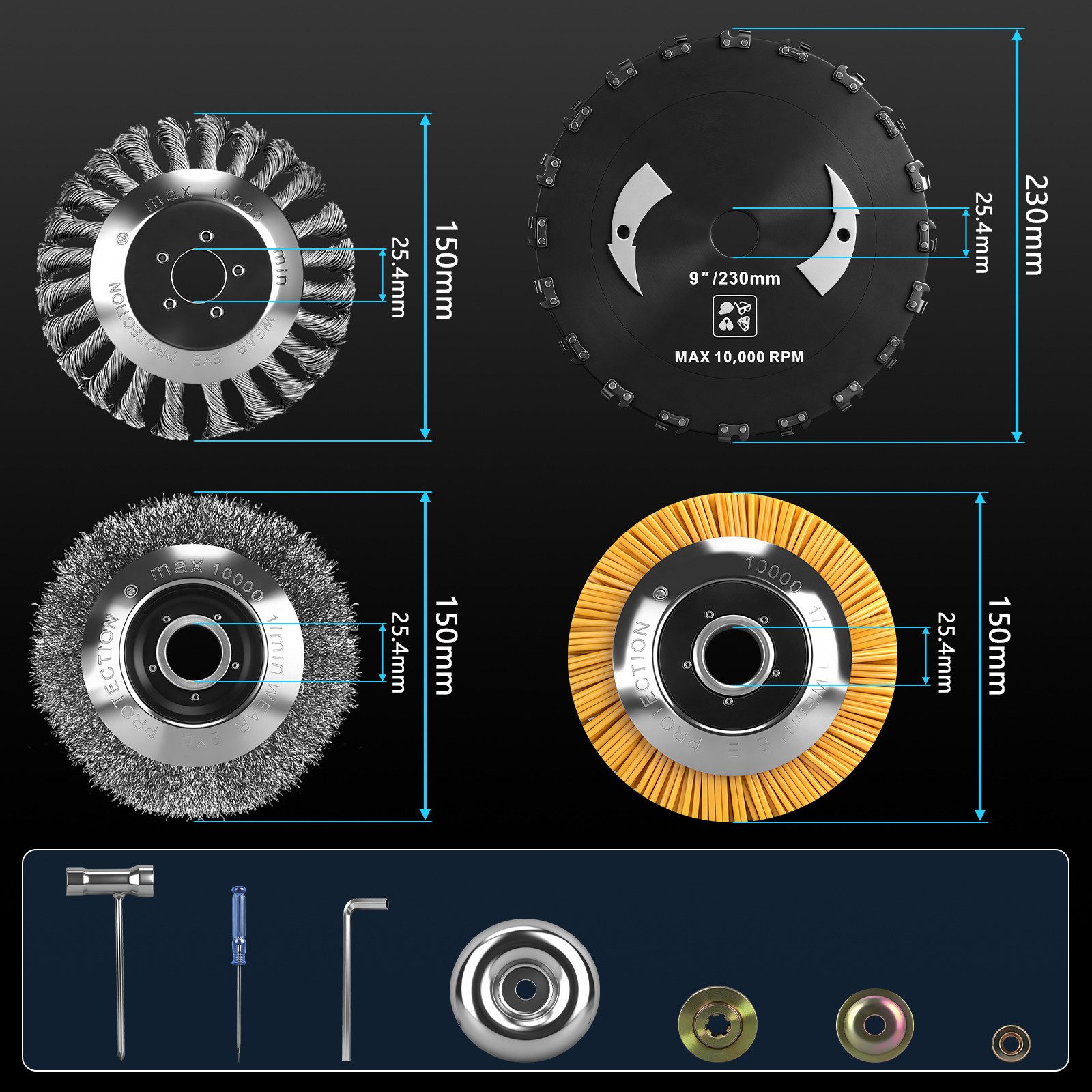Click the T-handle spark plug socket wrench
Viewport: 1092px width, 1092px height.
[x=111, y=961]
